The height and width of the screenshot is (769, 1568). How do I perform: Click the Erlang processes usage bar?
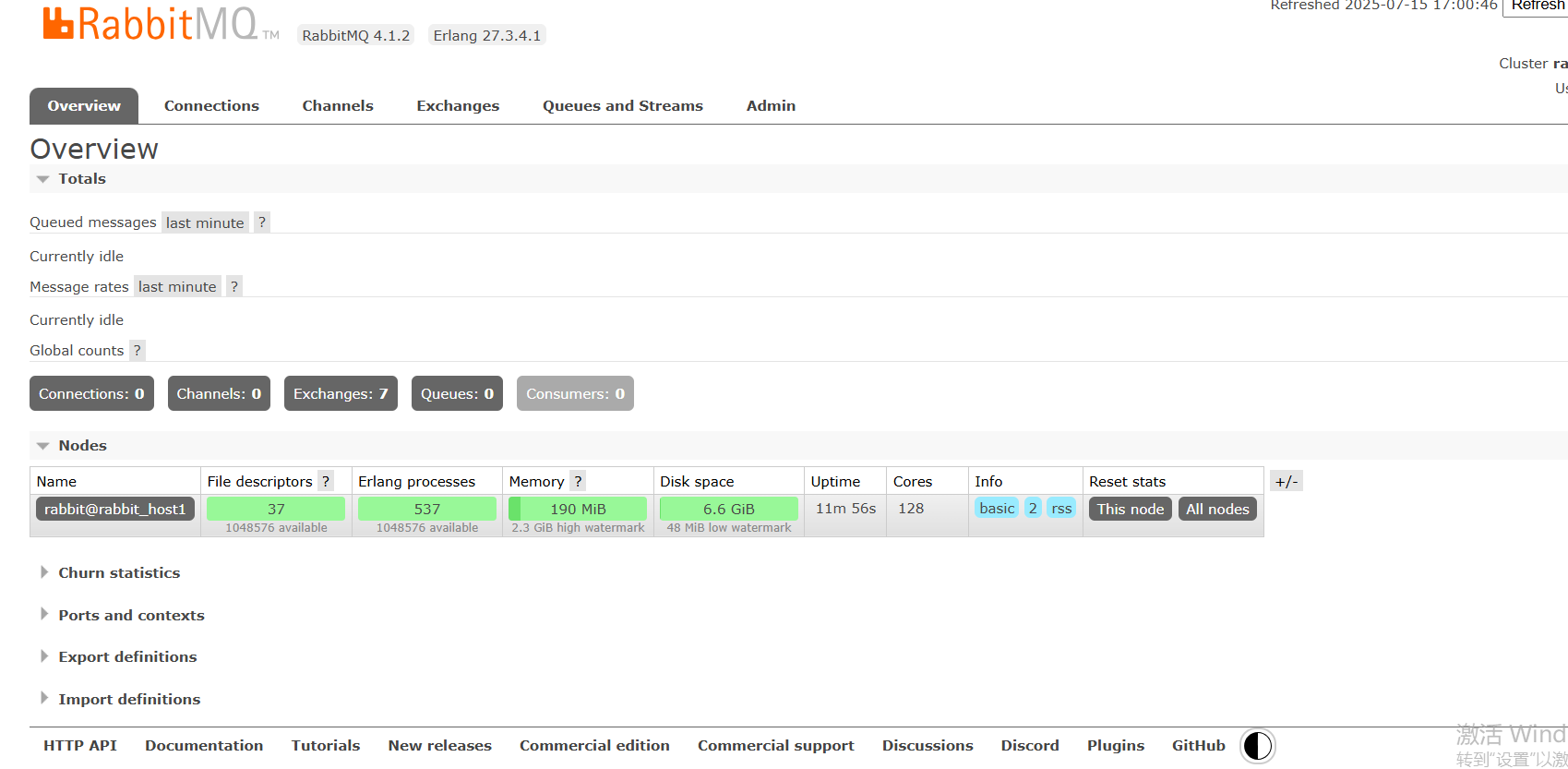click(427, 509)
